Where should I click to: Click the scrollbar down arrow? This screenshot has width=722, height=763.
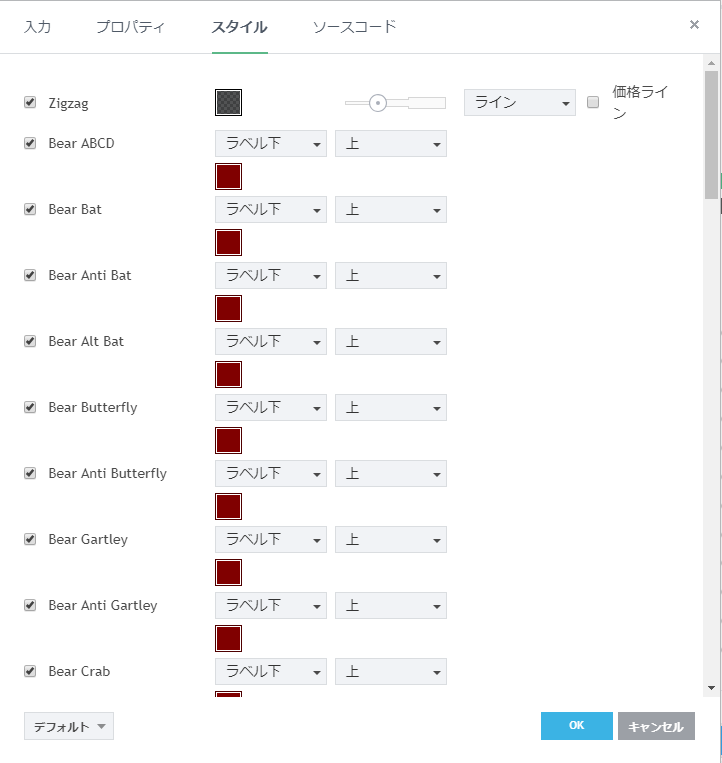(x=711, y=688)
